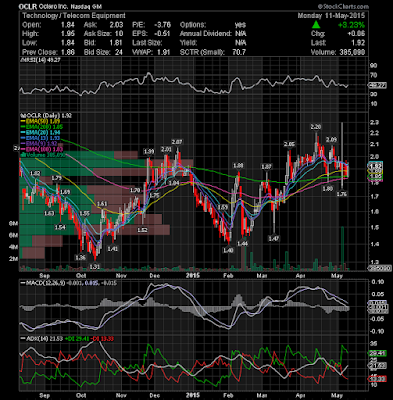Click the High value 1.95
This screenshot has height=400, width=393.
pyautogui.click(x=68, y=34)
